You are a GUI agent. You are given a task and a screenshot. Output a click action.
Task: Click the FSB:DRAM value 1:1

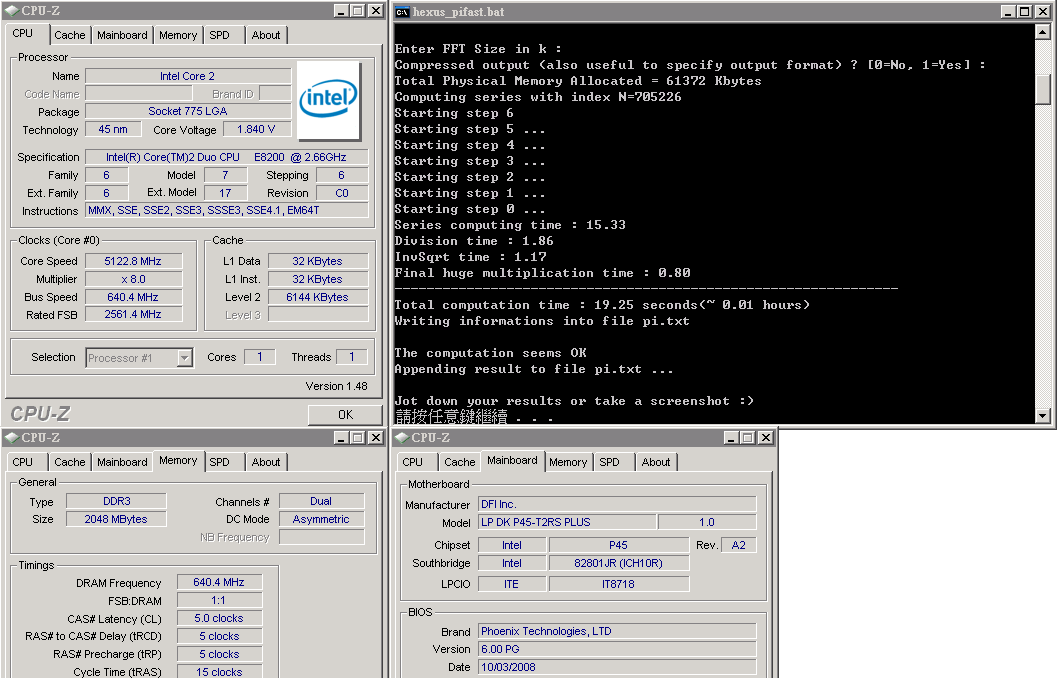coord(219,600)
